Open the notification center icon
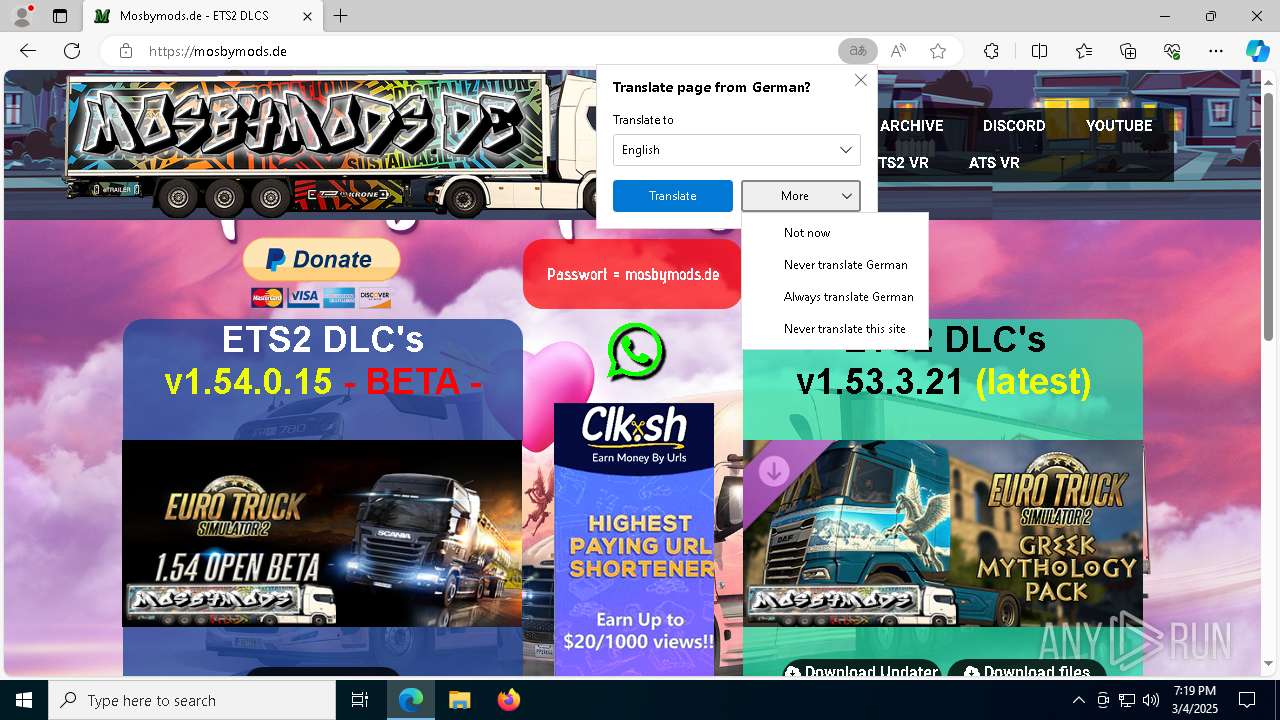1280x720 pixels. tap(1247, 700)
